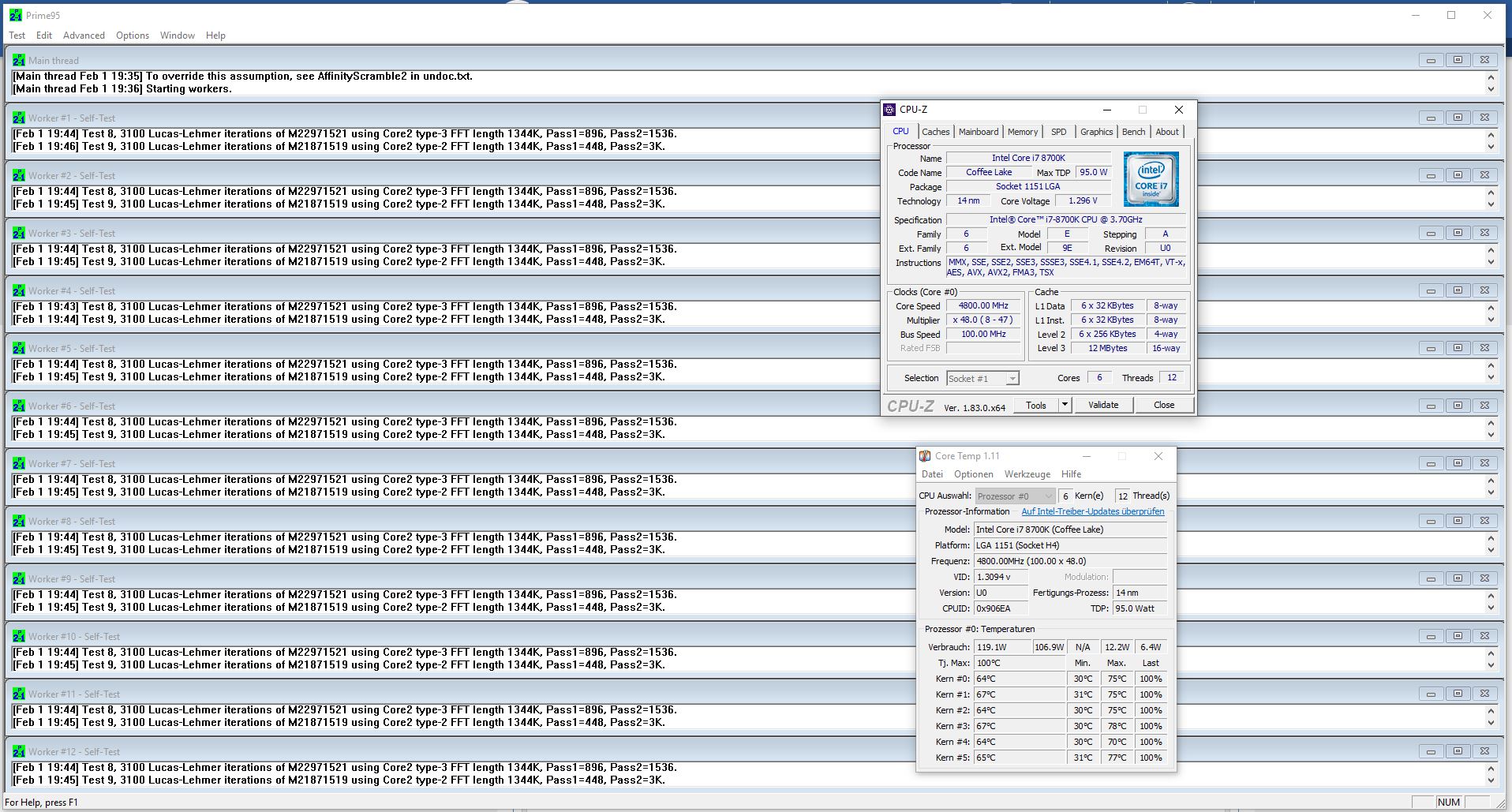Click the Core Temp title bar icon

(925, 456)
